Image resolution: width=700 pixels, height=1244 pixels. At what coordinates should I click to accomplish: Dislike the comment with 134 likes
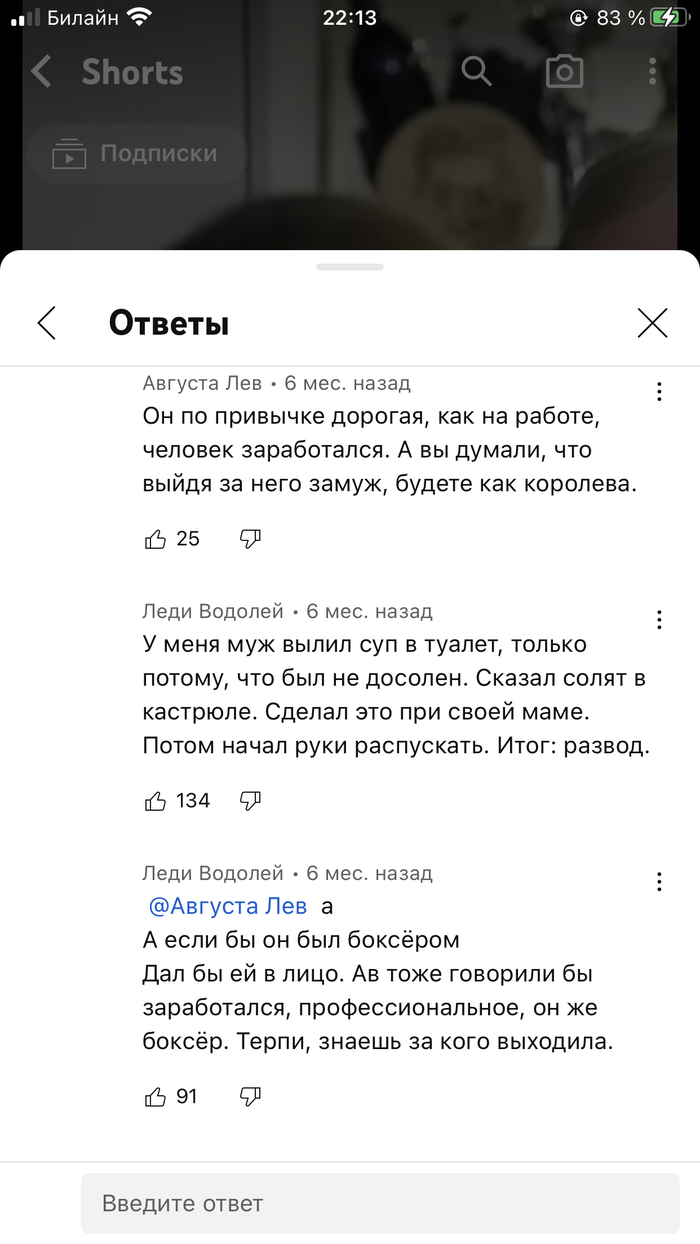tap(250, 800)
